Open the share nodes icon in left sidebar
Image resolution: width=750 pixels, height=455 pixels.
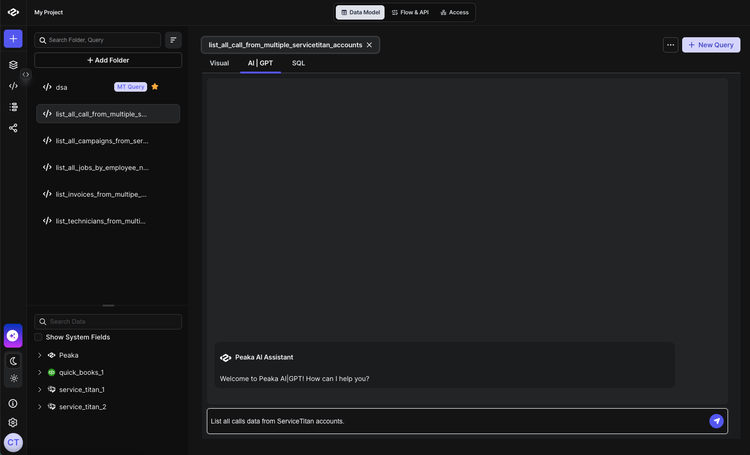[x=13, y=128]
